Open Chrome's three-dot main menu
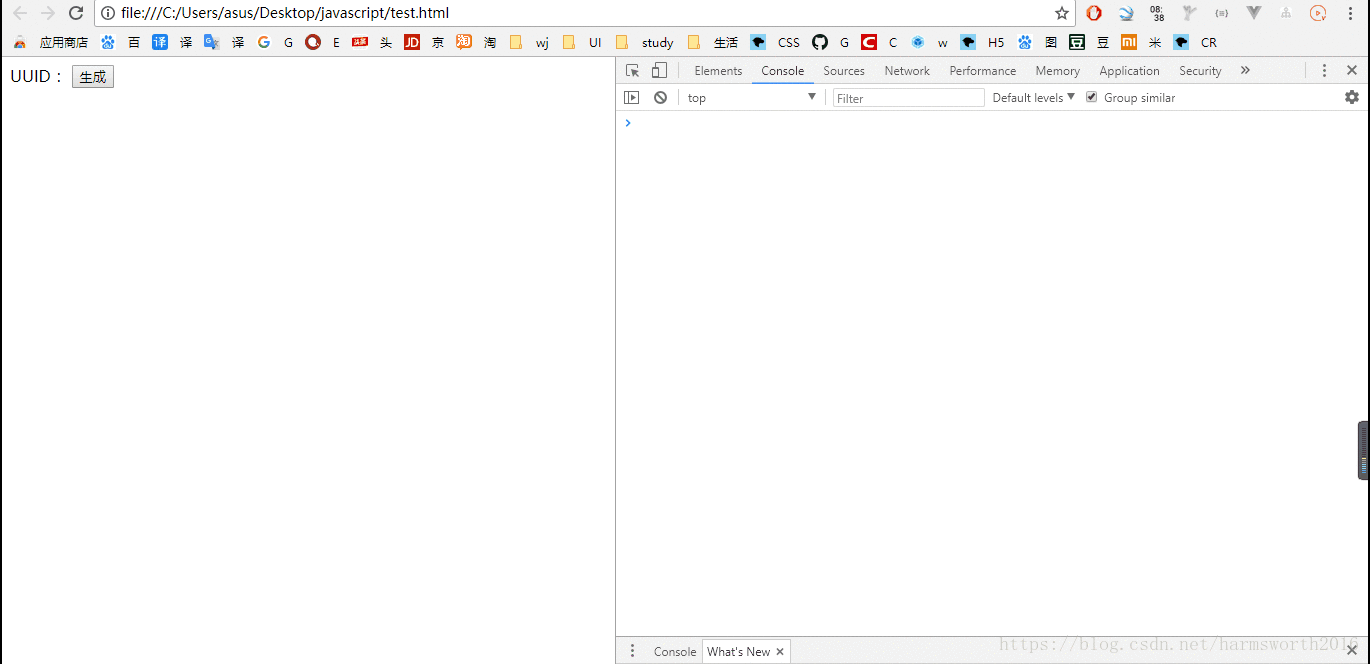 pyautogui.click(x=1350, y=13)
